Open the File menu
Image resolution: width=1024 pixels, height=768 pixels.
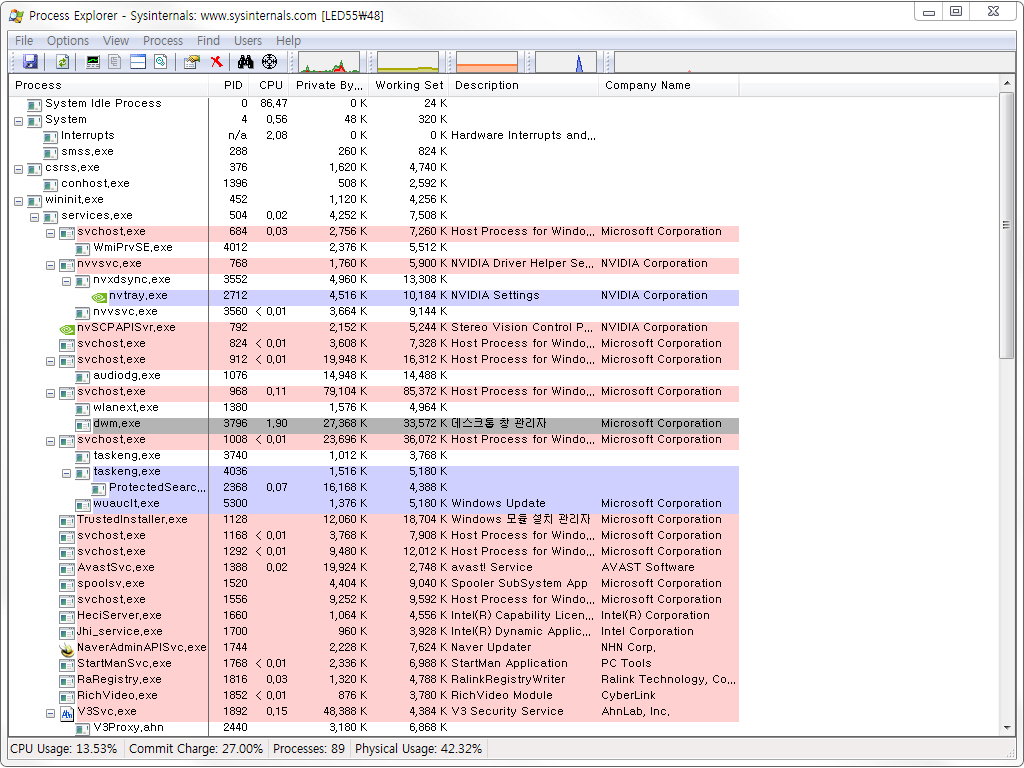click(x=24, y=40)
